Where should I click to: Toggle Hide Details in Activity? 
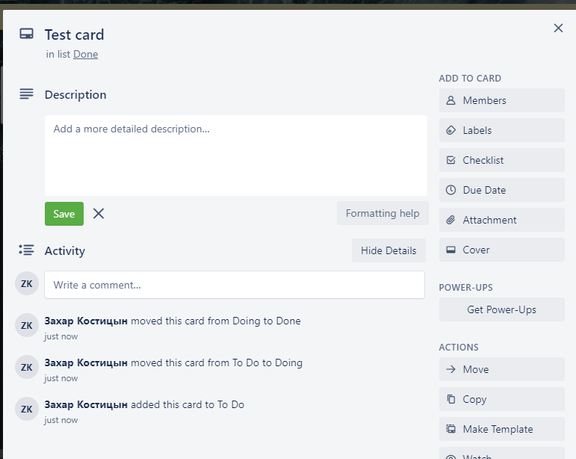click(389, 250)
